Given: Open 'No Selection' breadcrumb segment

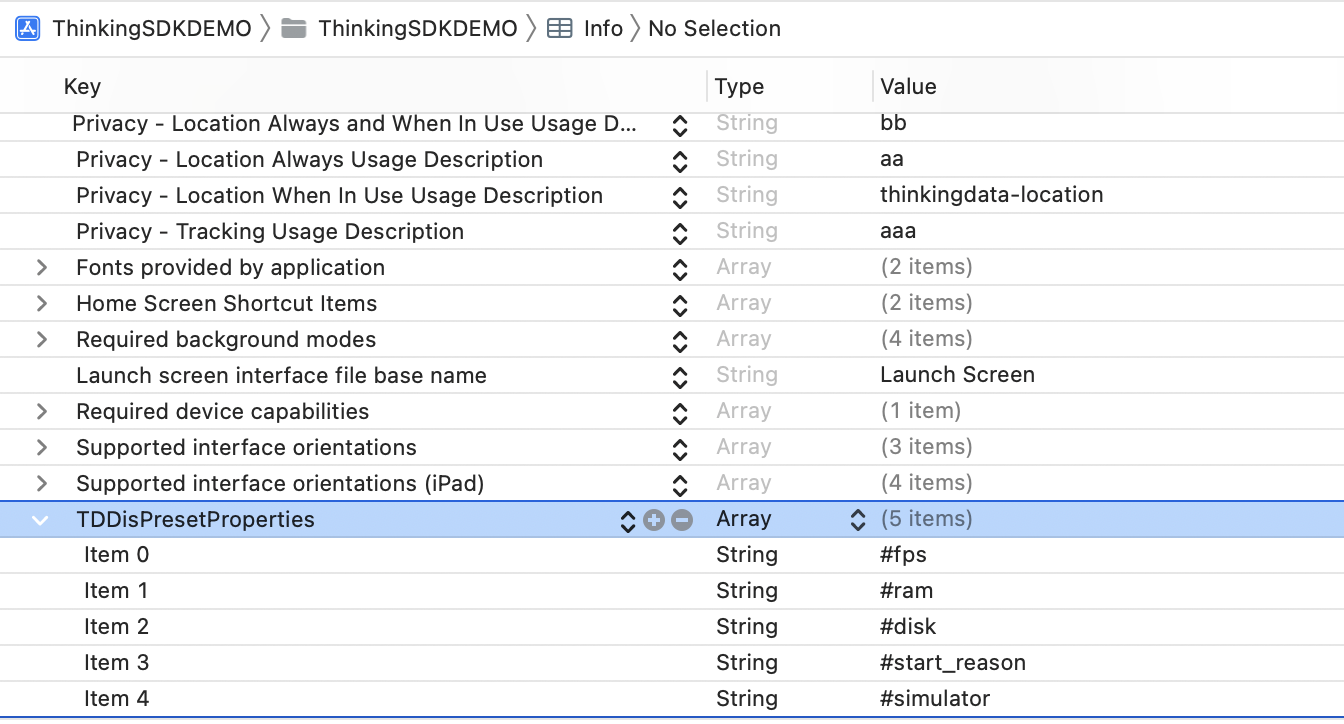Looking at the screenshot, I should [x=714, y=28].
